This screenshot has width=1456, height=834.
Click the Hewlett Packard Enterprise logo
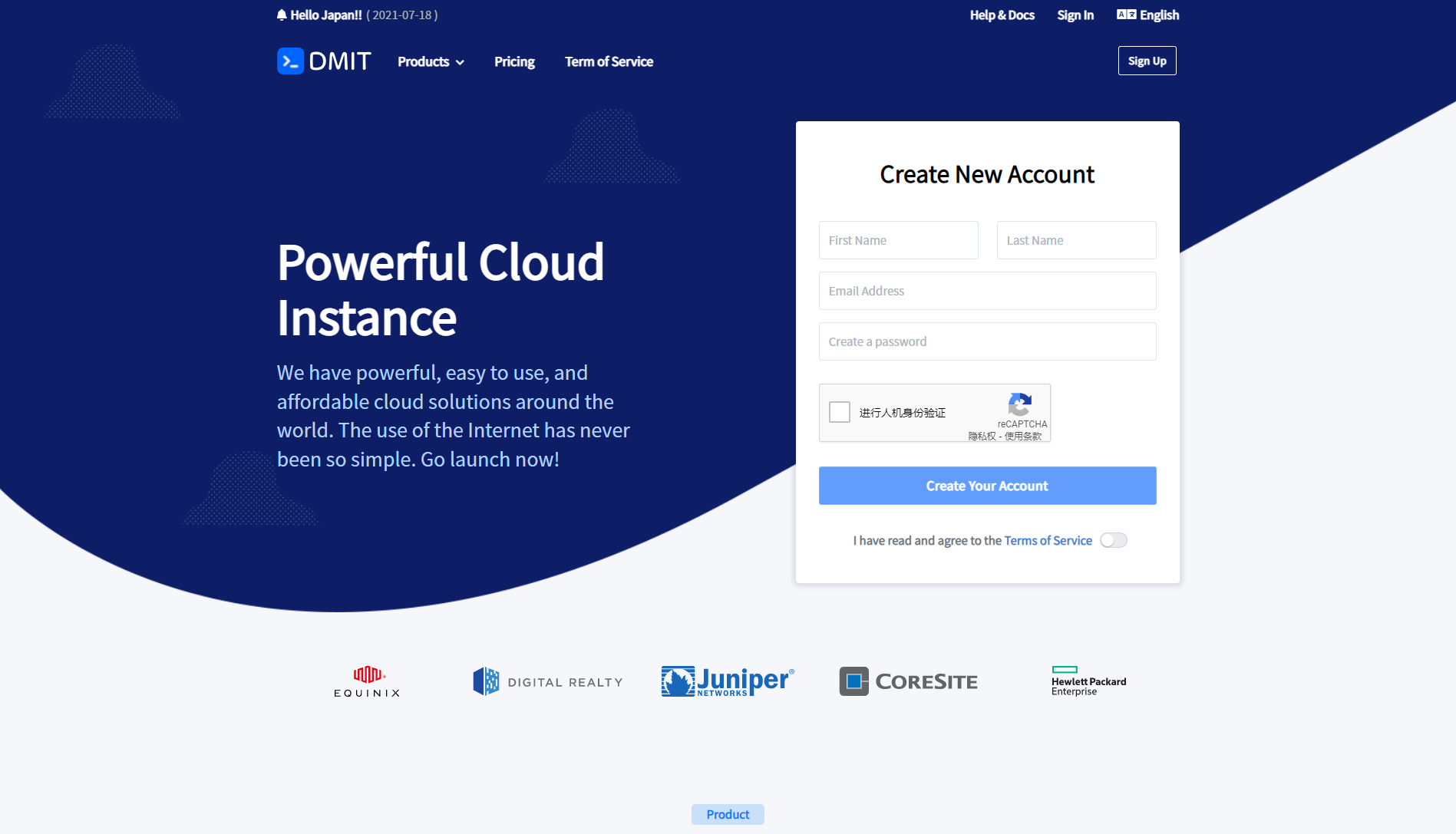click(x=1088, y=681)
